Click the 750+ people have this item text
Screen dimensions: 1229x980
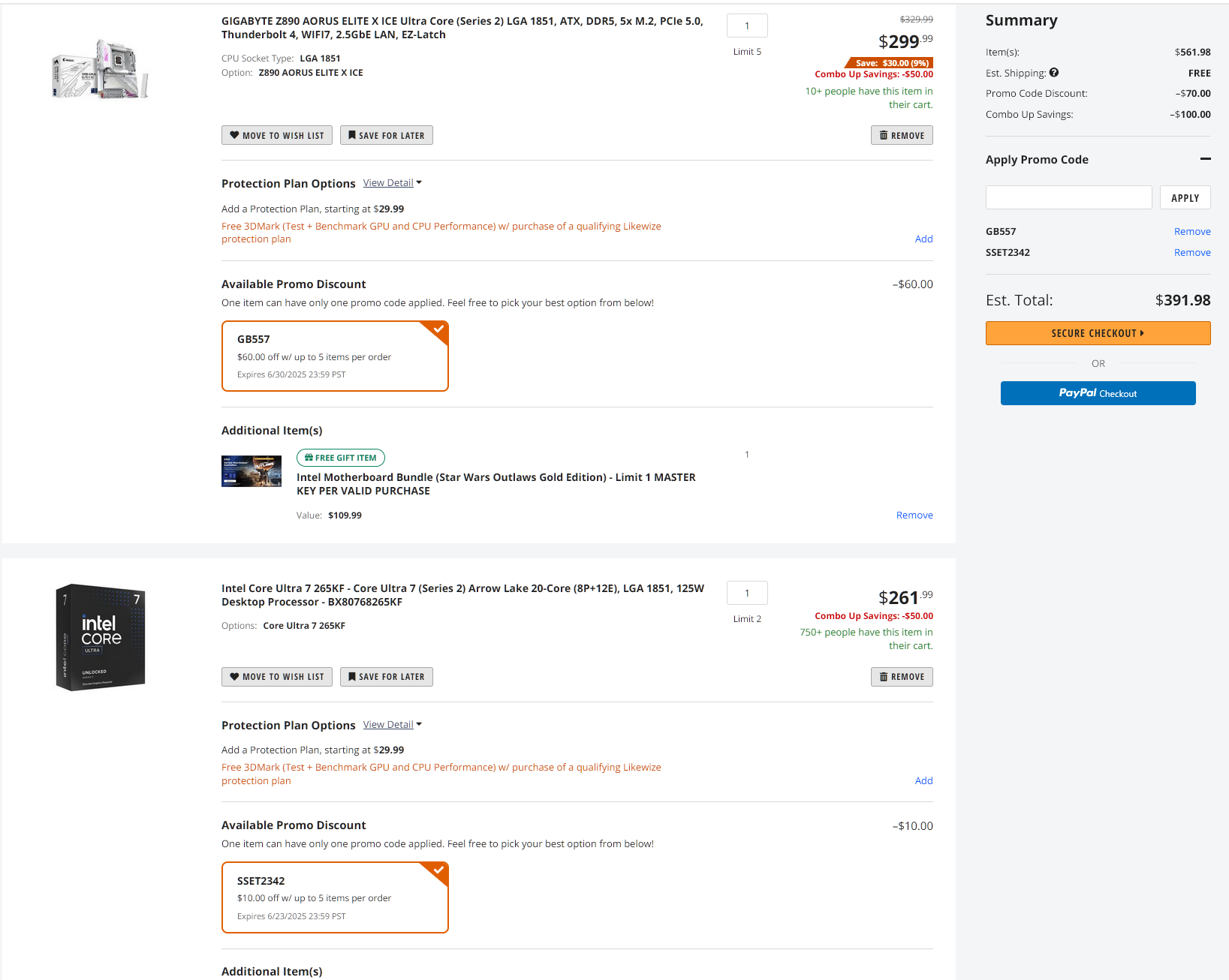tap(866, 639)
